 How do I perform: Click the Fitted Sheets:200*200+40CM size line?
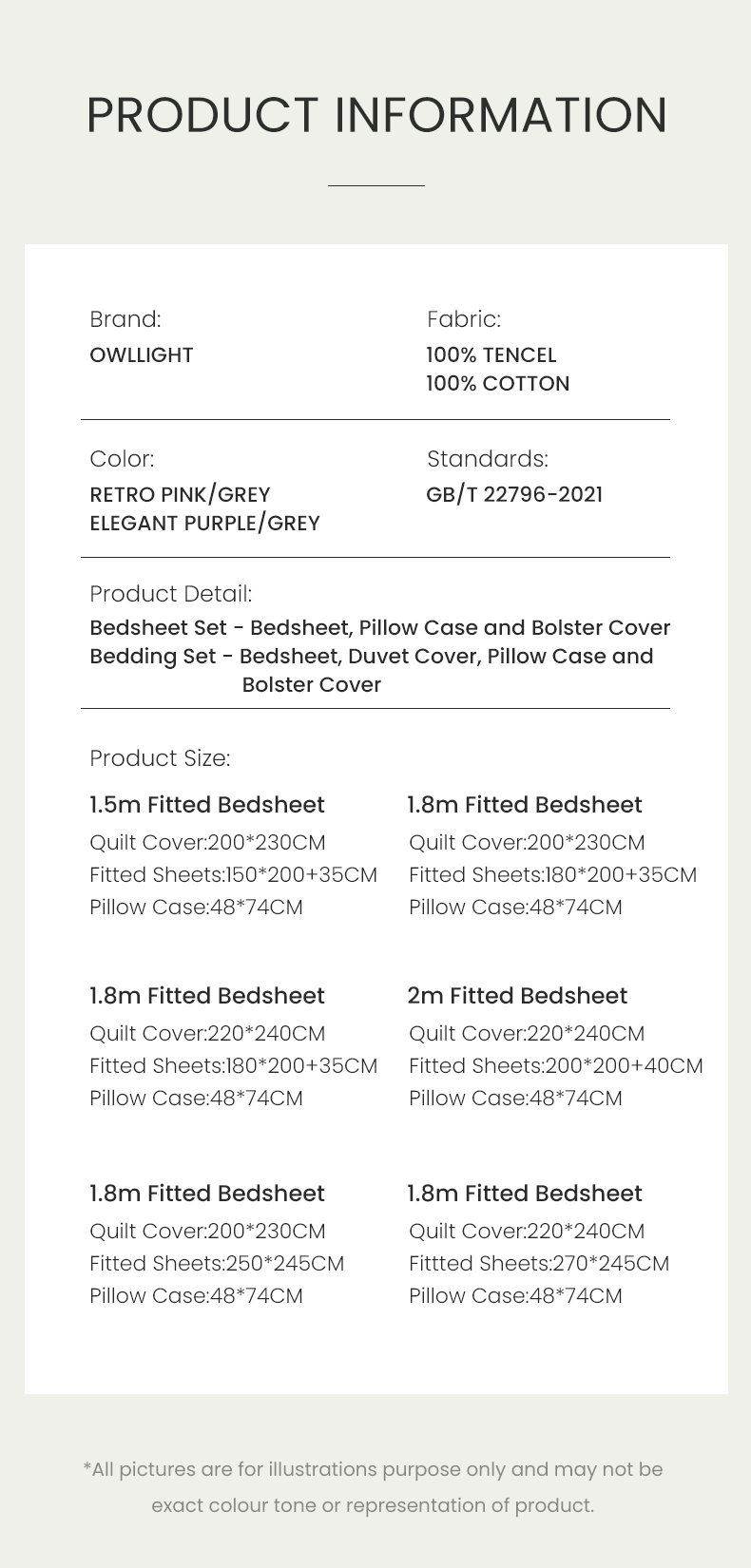556,1066
